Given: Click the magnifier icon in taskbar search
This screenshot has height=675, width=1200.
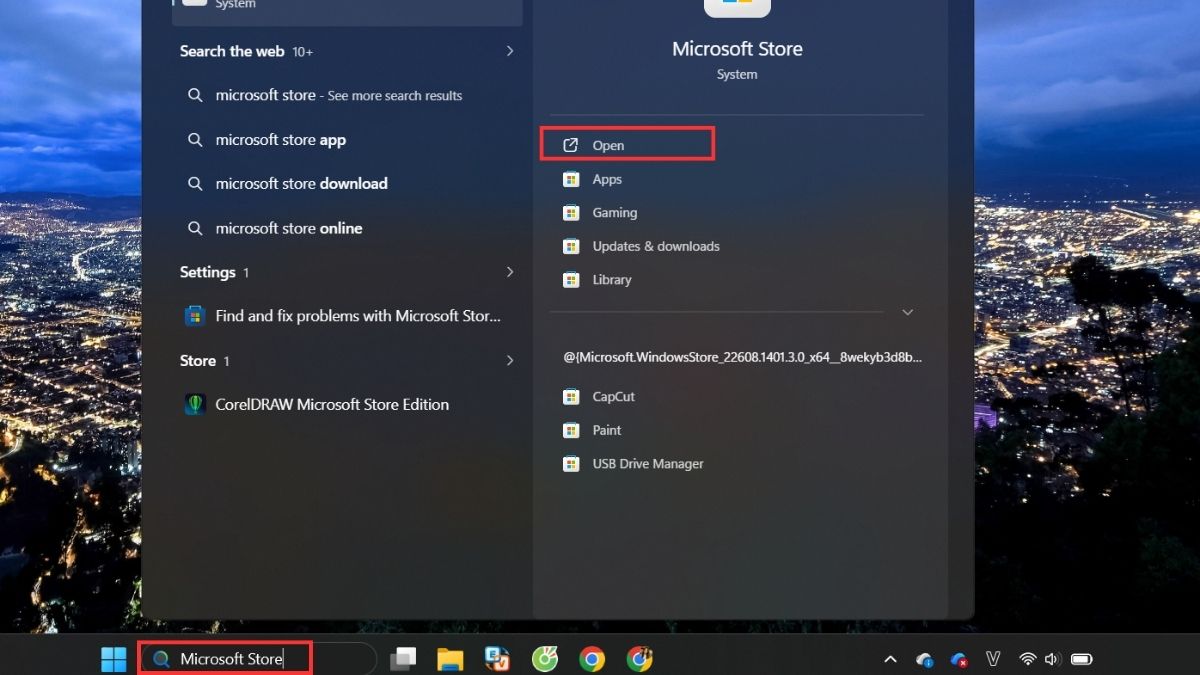Looking at the screenshot, I should click(161, 659).
